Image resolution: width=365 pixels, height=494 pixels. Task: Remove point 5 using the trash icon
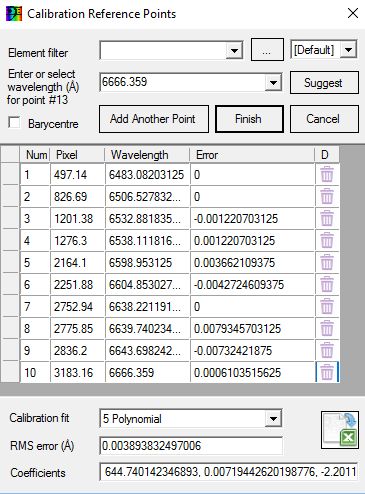click(x=327, y=262)
